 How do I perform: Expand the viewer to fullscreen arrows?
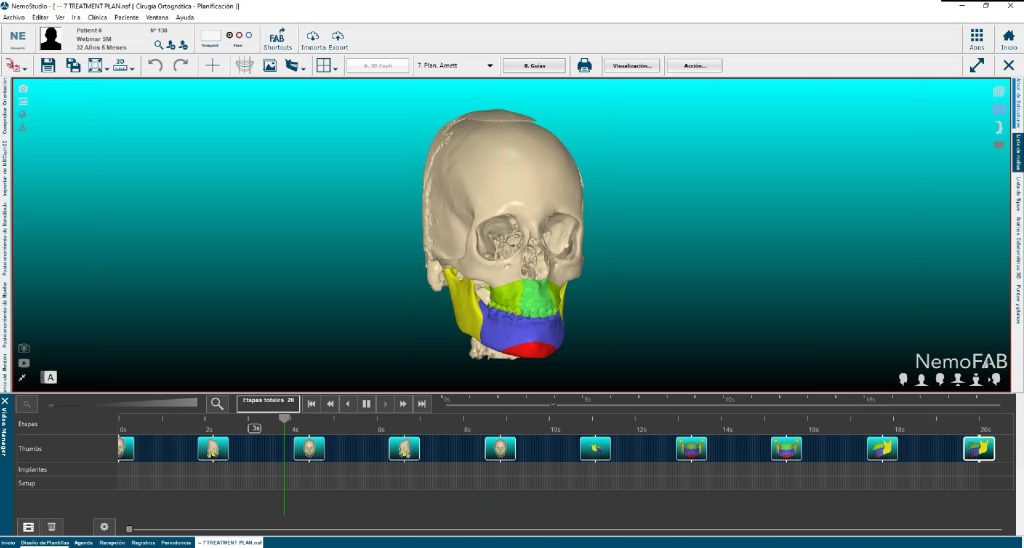[977, 65]
